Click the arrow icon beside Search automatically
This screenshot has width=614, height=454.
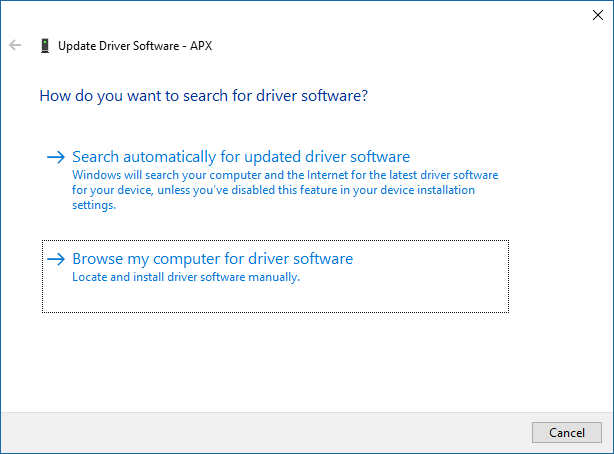pos(56,157)
